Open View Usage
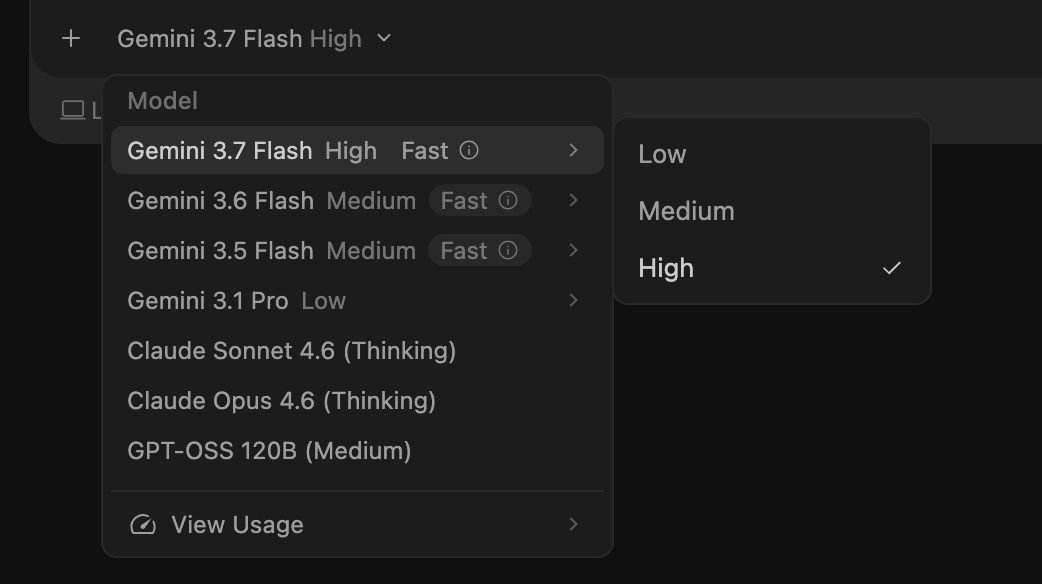The image size is (1042, 584). click(358, 525)
